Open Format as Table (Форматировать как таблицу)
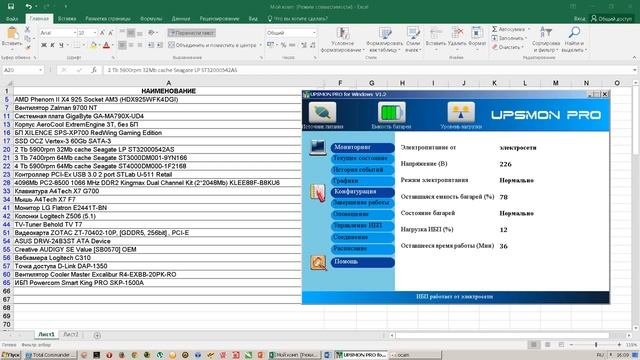Image resolution: width=640 pixels, height=360 pixels. point(384,39)
